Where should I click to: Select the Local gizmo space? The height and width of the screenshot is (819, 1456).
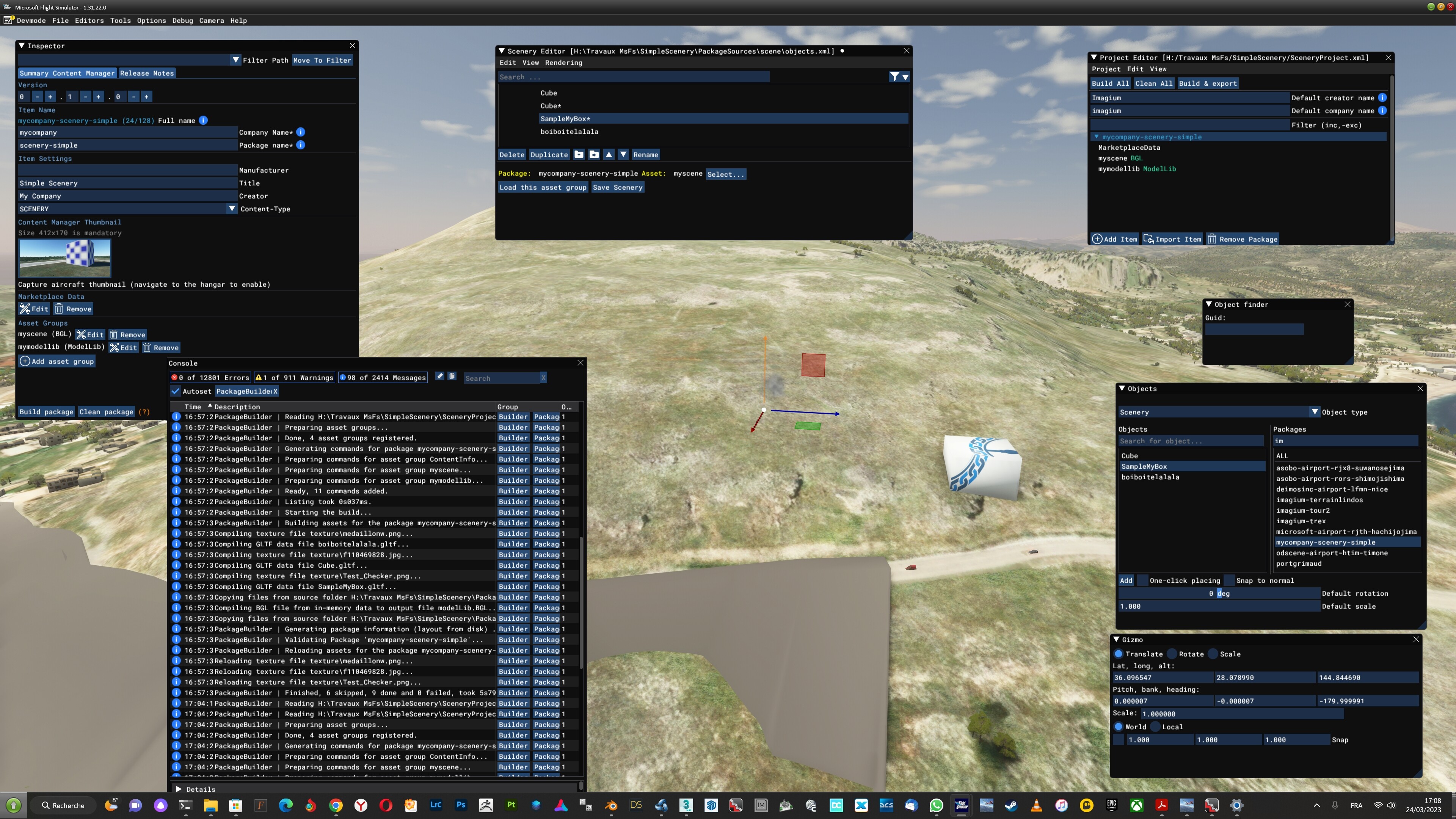[x=1155, y=727]
